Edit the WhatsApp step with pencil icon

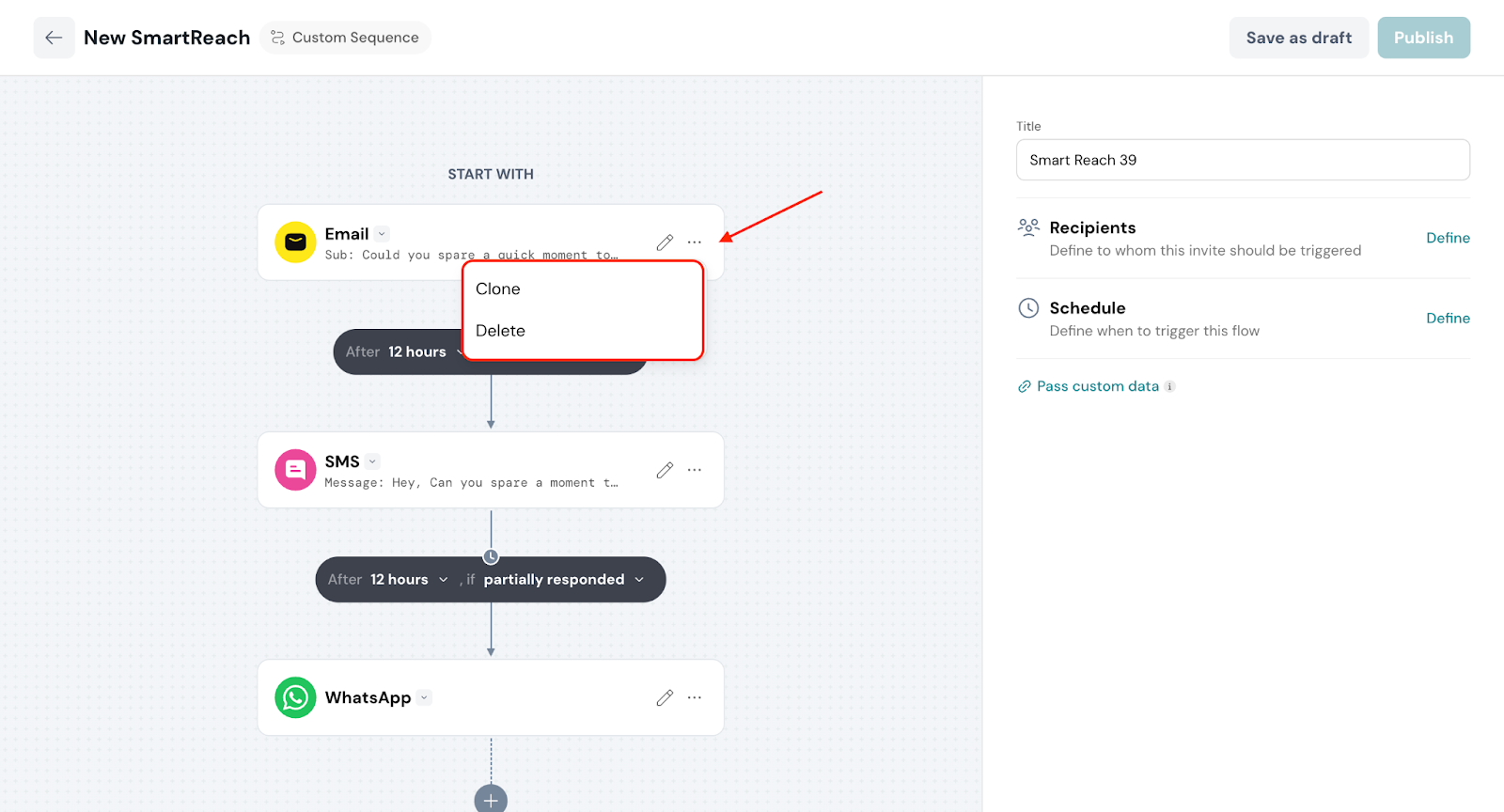point(665,697)
